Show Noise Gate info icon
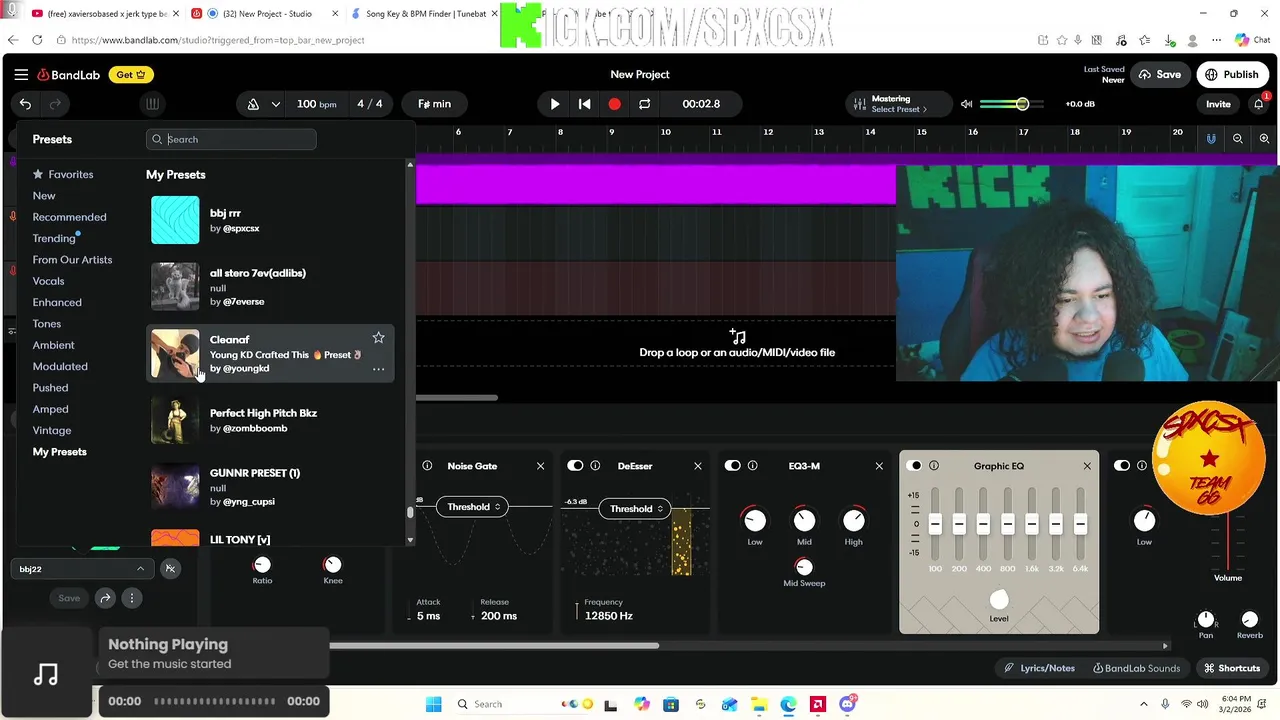The image size is (1280, 720). [427, 466]
